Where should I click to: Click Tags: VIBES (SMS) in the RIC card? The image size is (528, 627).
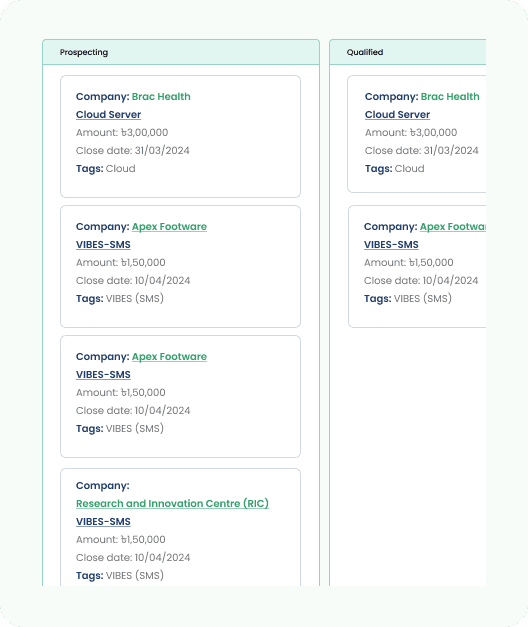click(120, 575)
